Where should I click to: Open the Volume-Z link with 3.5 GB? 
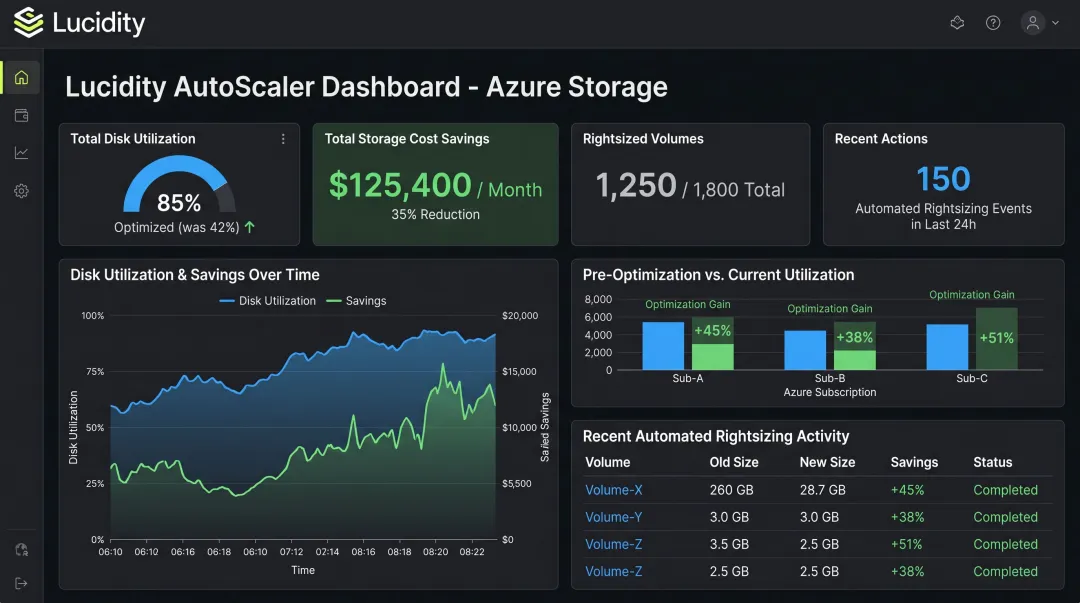(614, 544)
